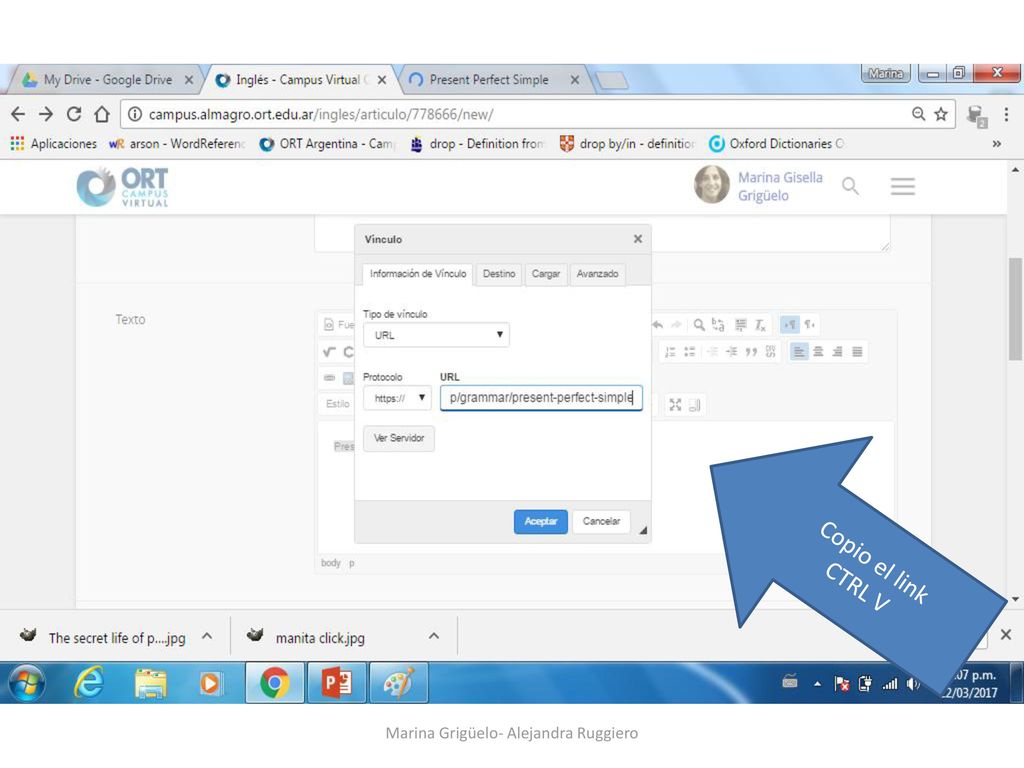Click the browser Back arrow

(x=18, y=114)
